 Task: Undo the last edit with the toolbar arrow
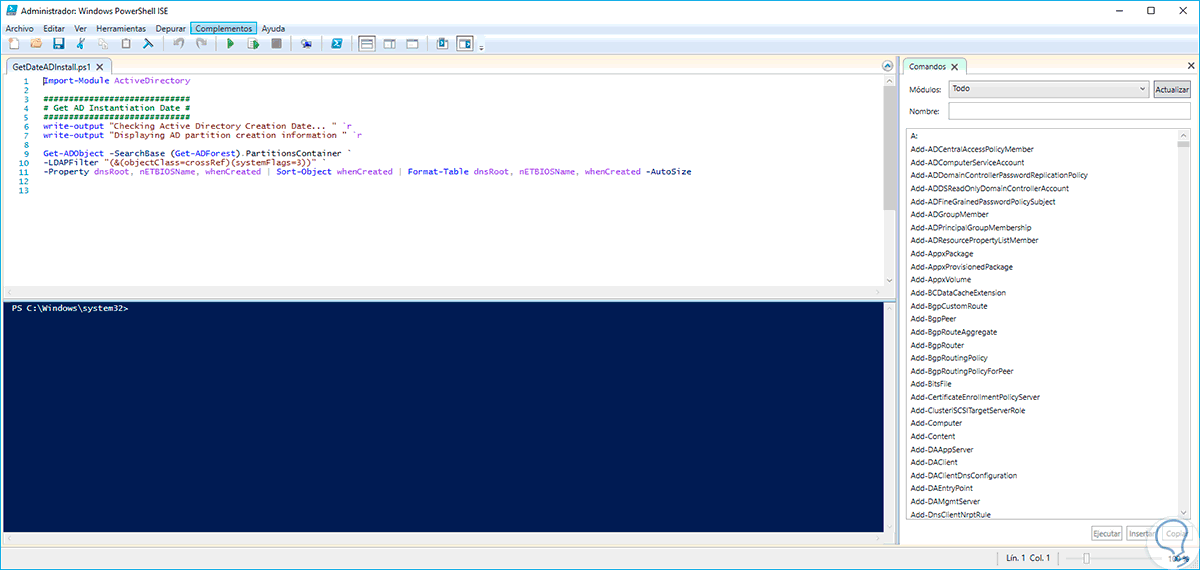pyautogui.click(x=178, y=44)
